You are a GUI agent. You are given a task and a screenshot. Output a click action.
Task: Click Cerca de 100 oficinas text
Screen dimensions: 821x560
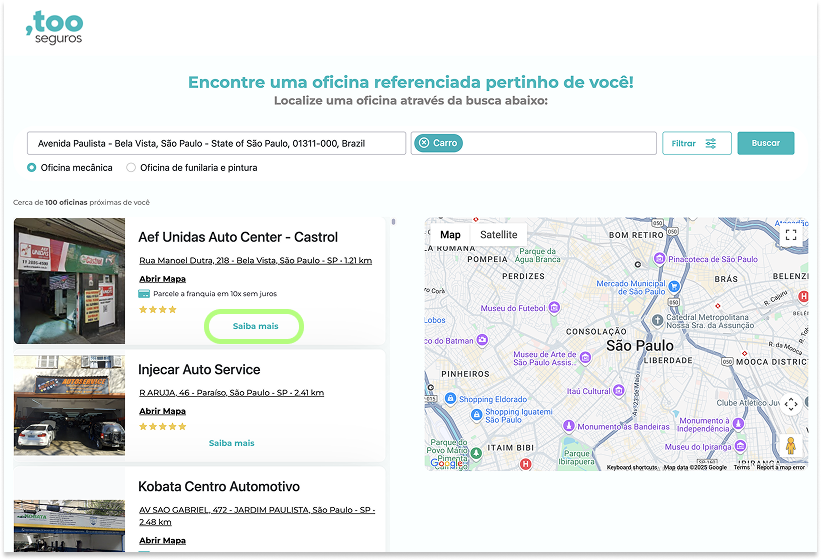click(81, 203)
